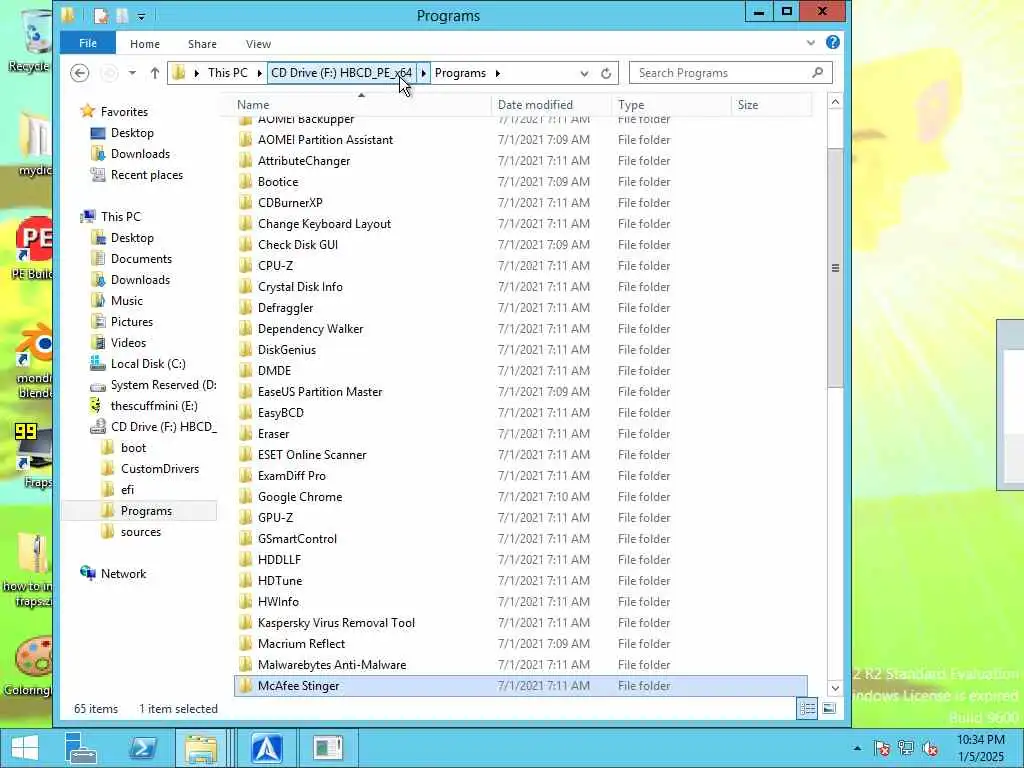Screen dimensions: 1024x768
Task: Select the CDBurnerXP folder icon
Action: [245, 202]
